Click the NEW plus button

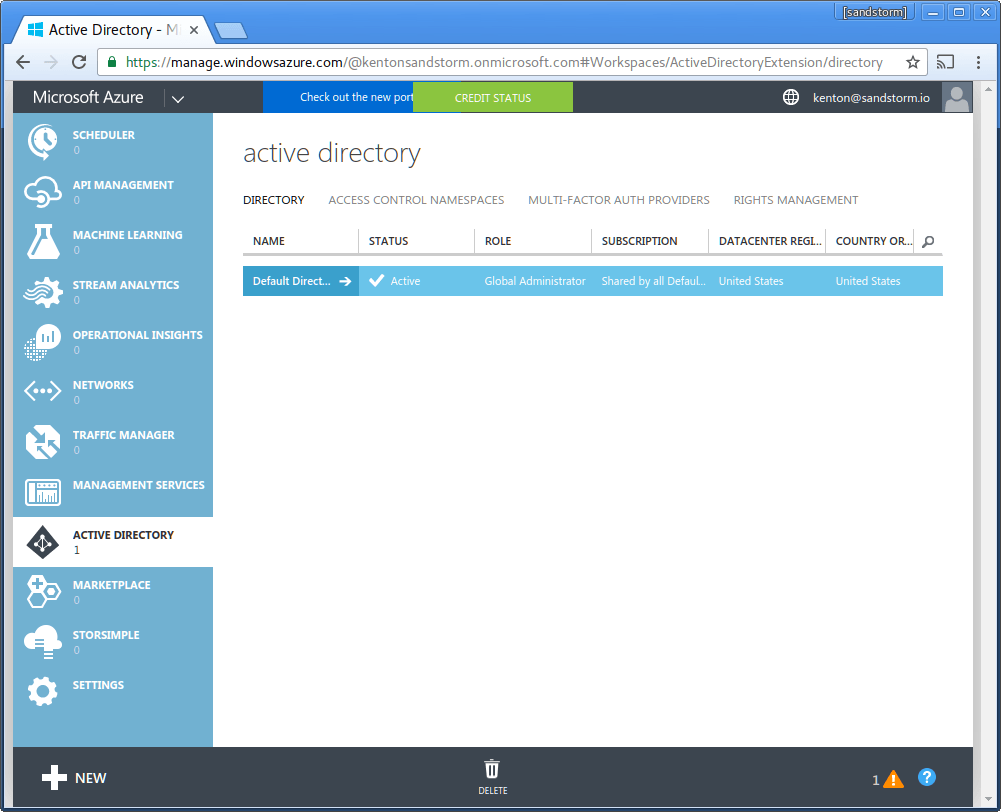pyautogui.click(x=74, y=778)
